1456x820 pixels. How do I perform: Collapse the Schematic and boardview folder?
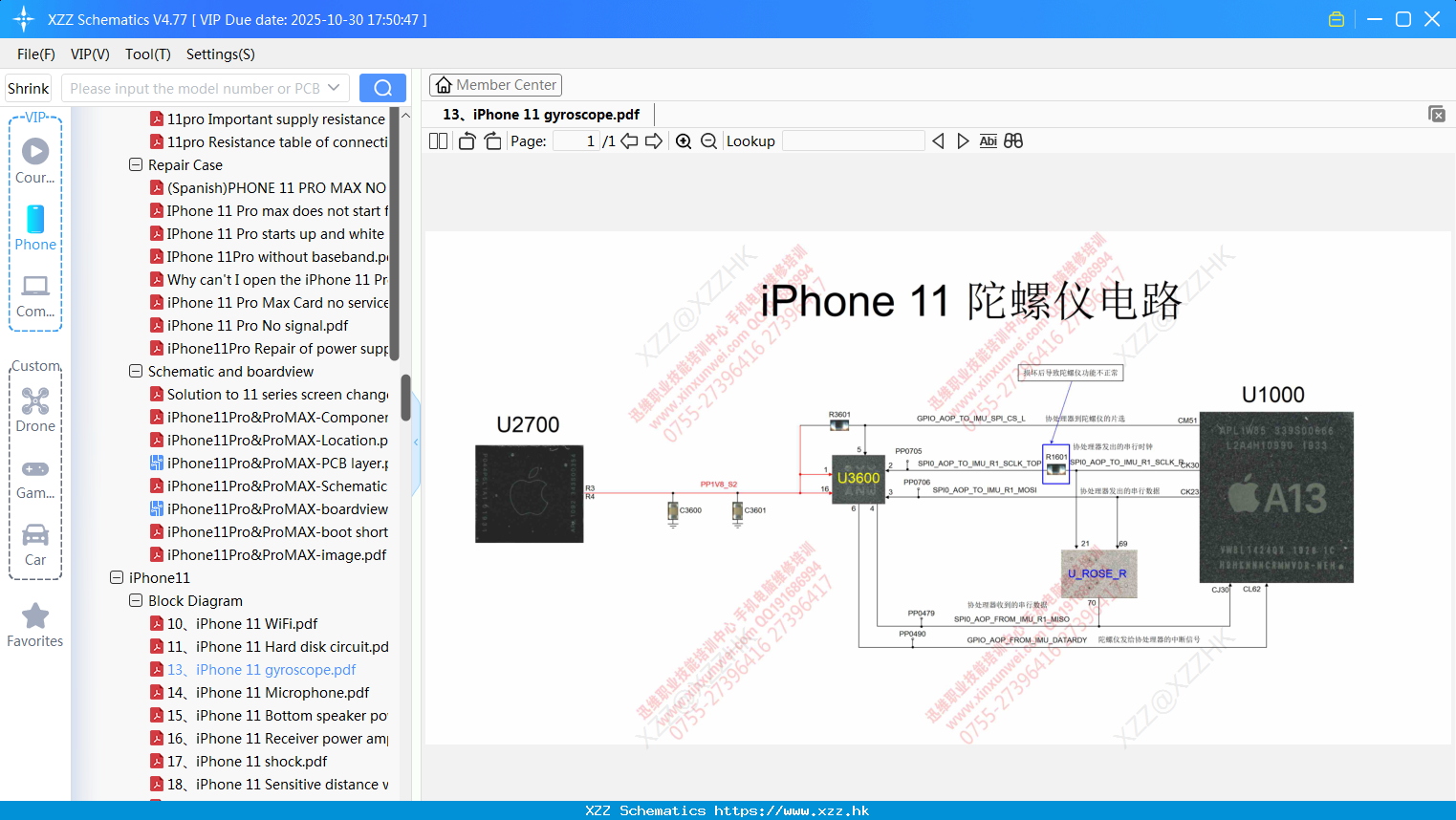(136, 371)
